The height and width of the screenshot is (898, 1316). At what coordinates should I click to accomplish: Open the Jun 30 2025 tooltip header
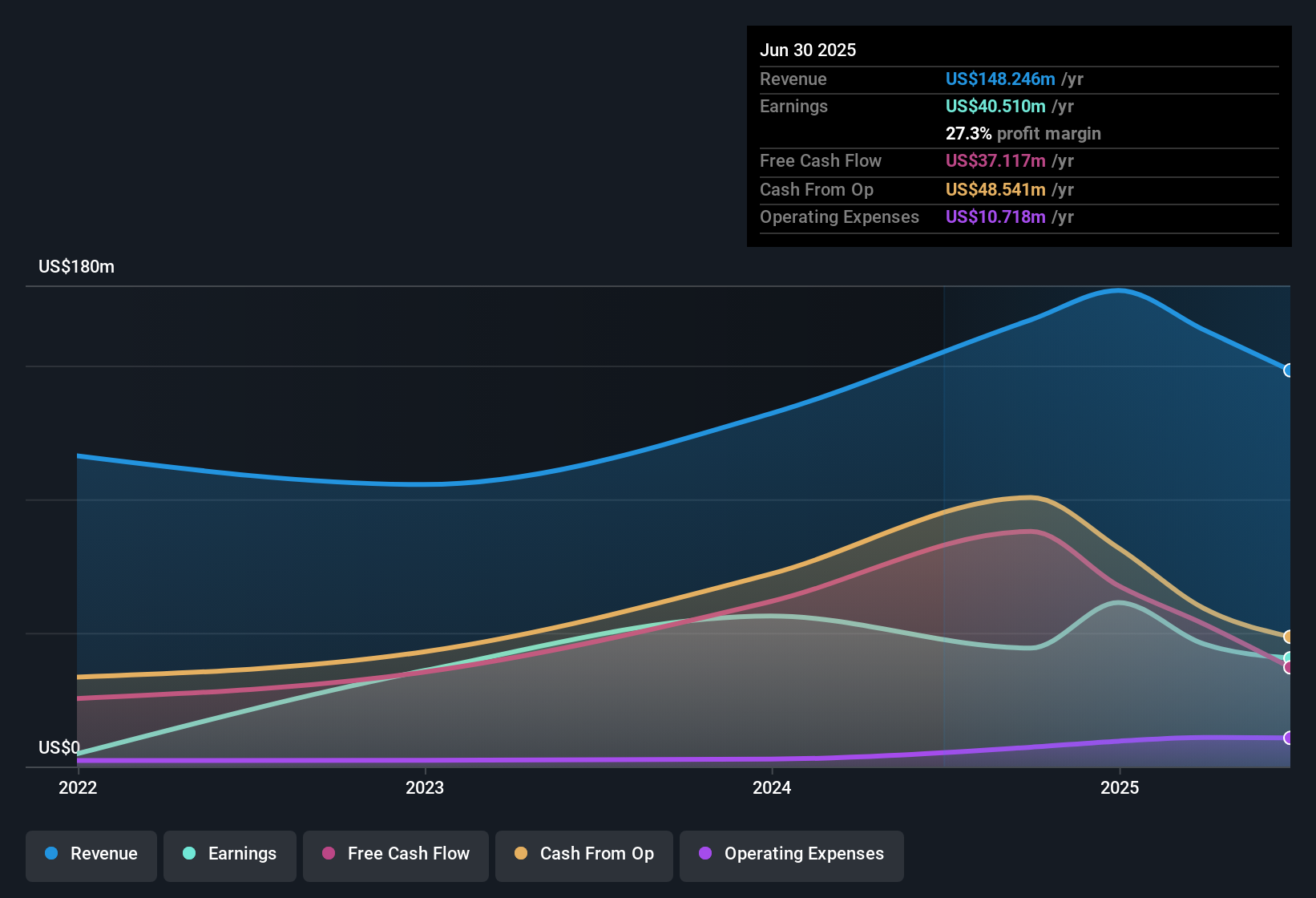click(808, 50)
